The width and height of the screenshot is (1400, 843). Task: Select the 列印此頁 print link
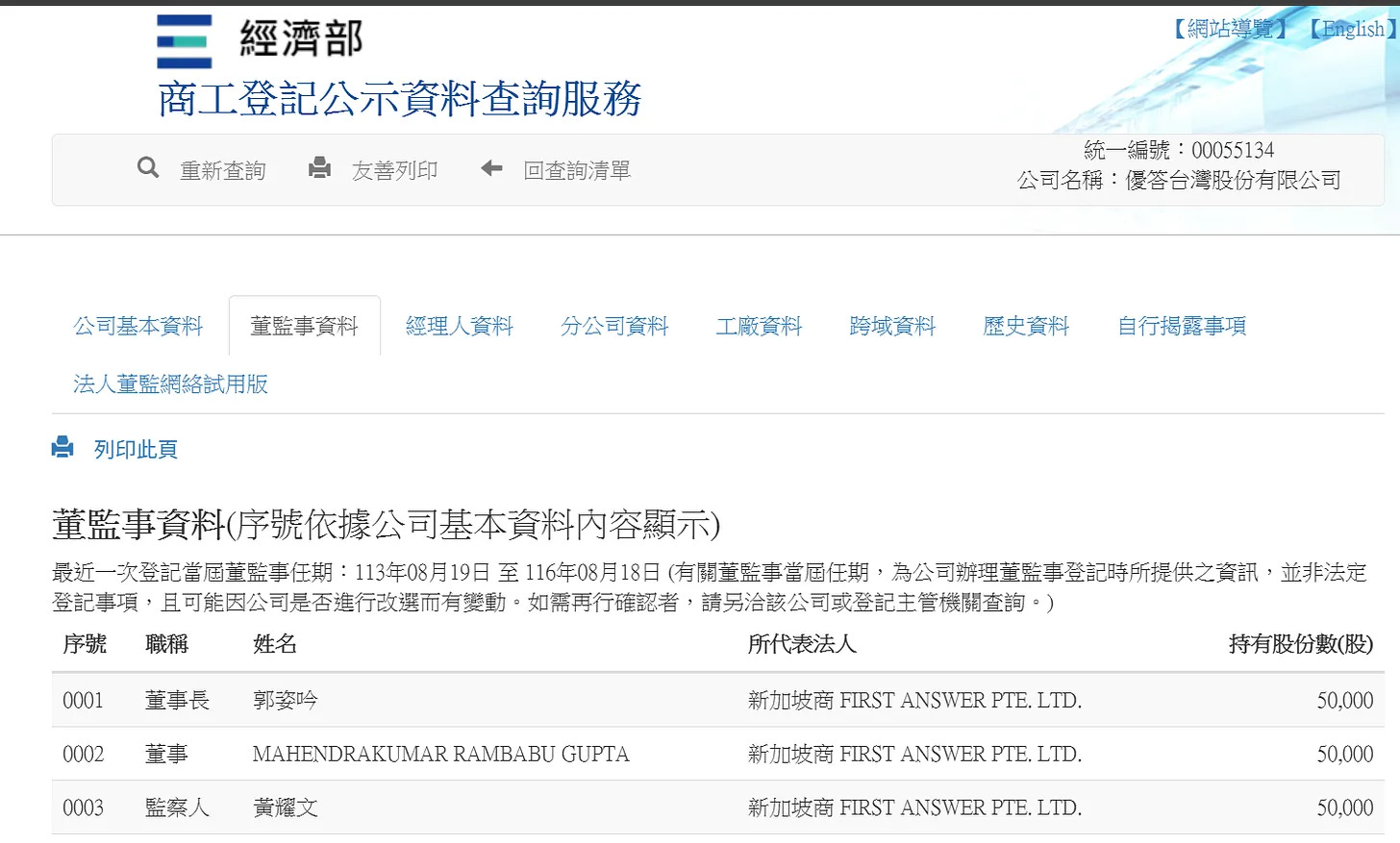pos(135,448)
